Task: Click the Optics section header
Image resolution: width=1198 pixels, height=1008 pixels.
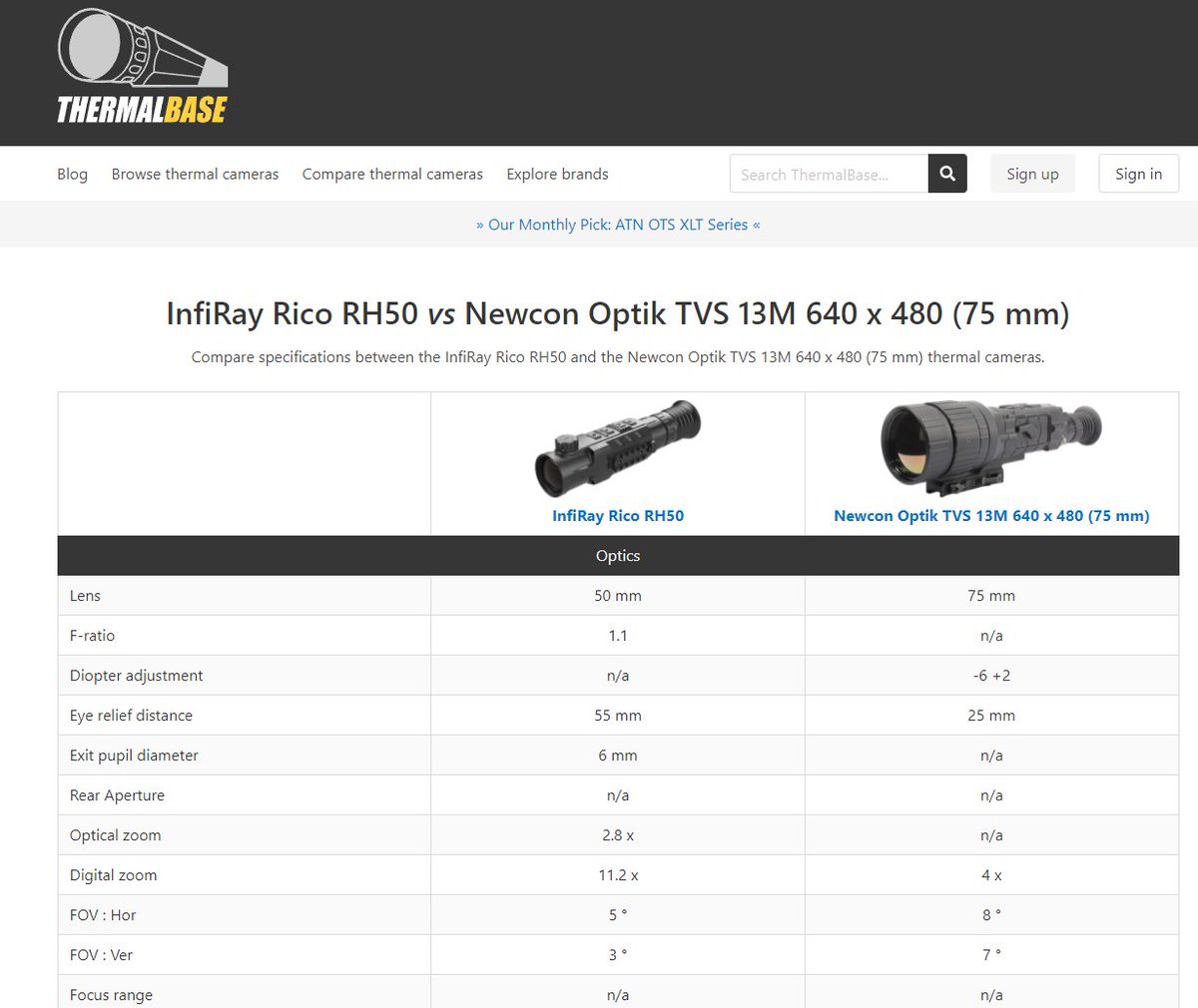Action: pos(618,556)
